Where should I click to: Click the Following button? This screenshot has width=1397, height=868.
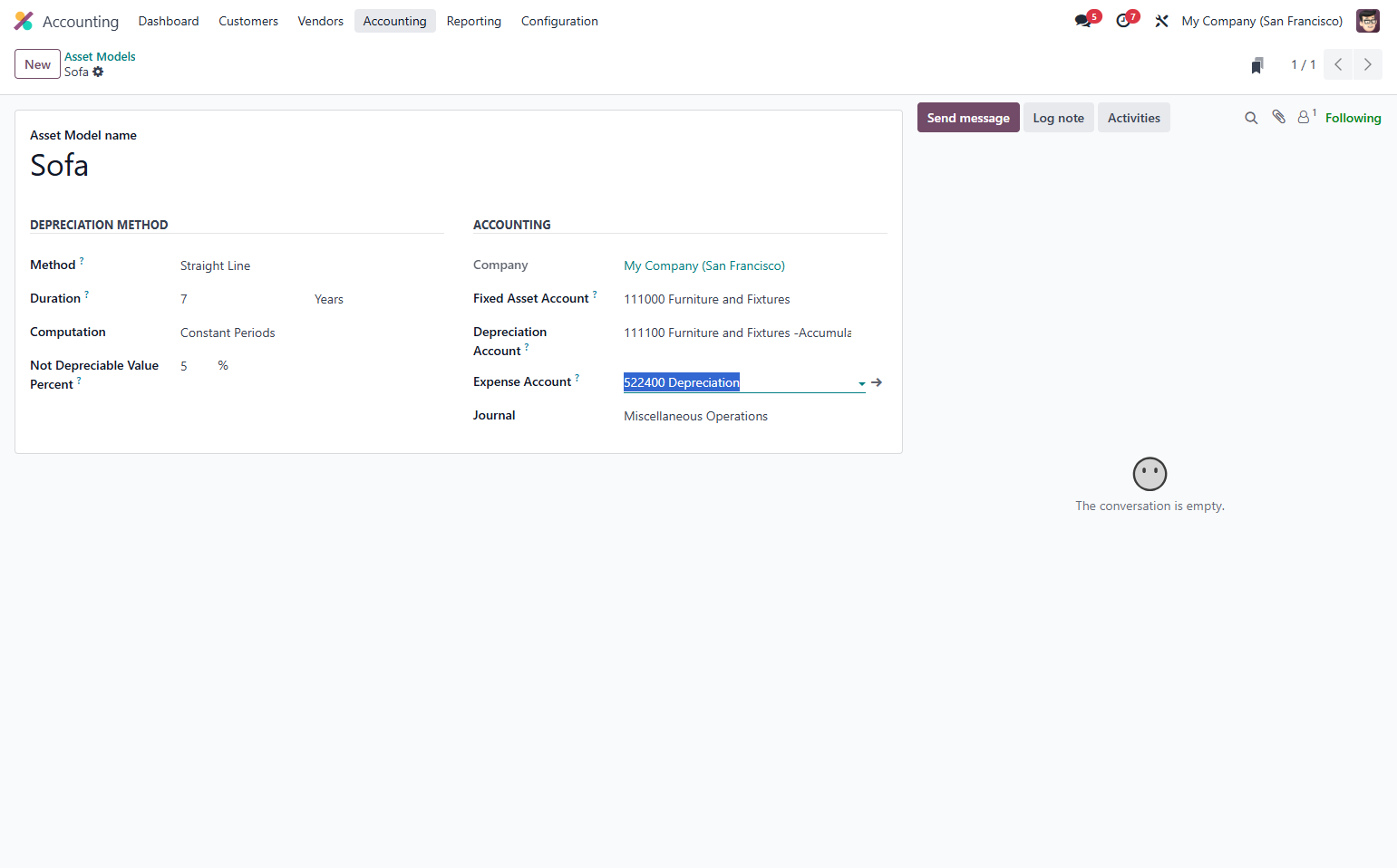(x=1353, y=118)
